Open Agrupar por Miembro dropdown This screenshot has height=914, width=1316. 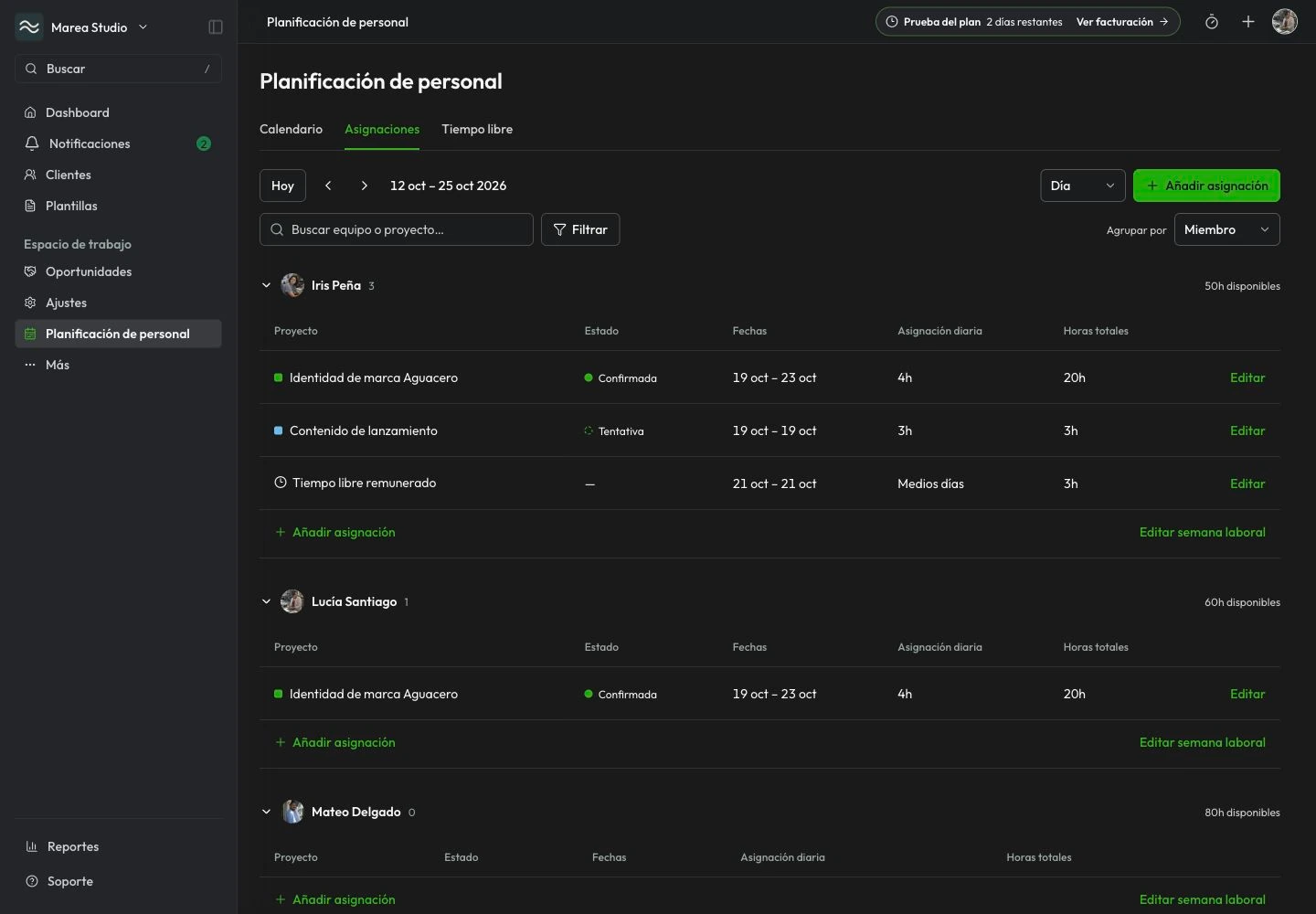(x=1226, y=229)
